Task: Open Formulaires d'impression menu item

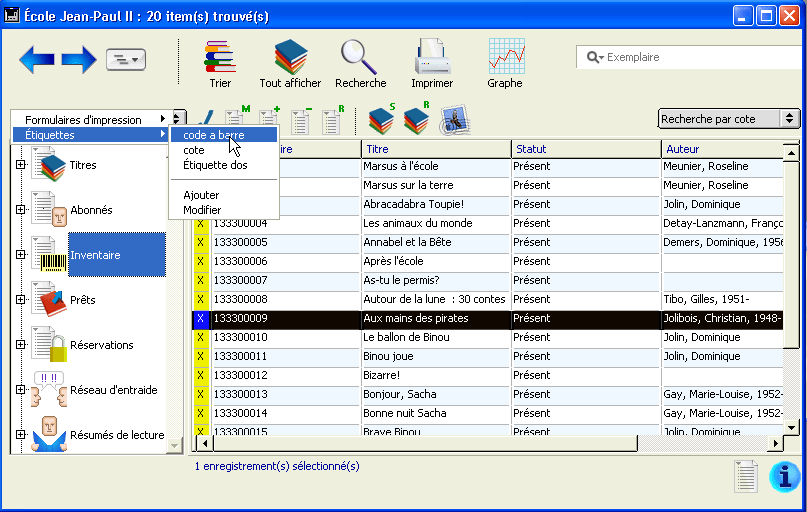Action: (83, 120)
